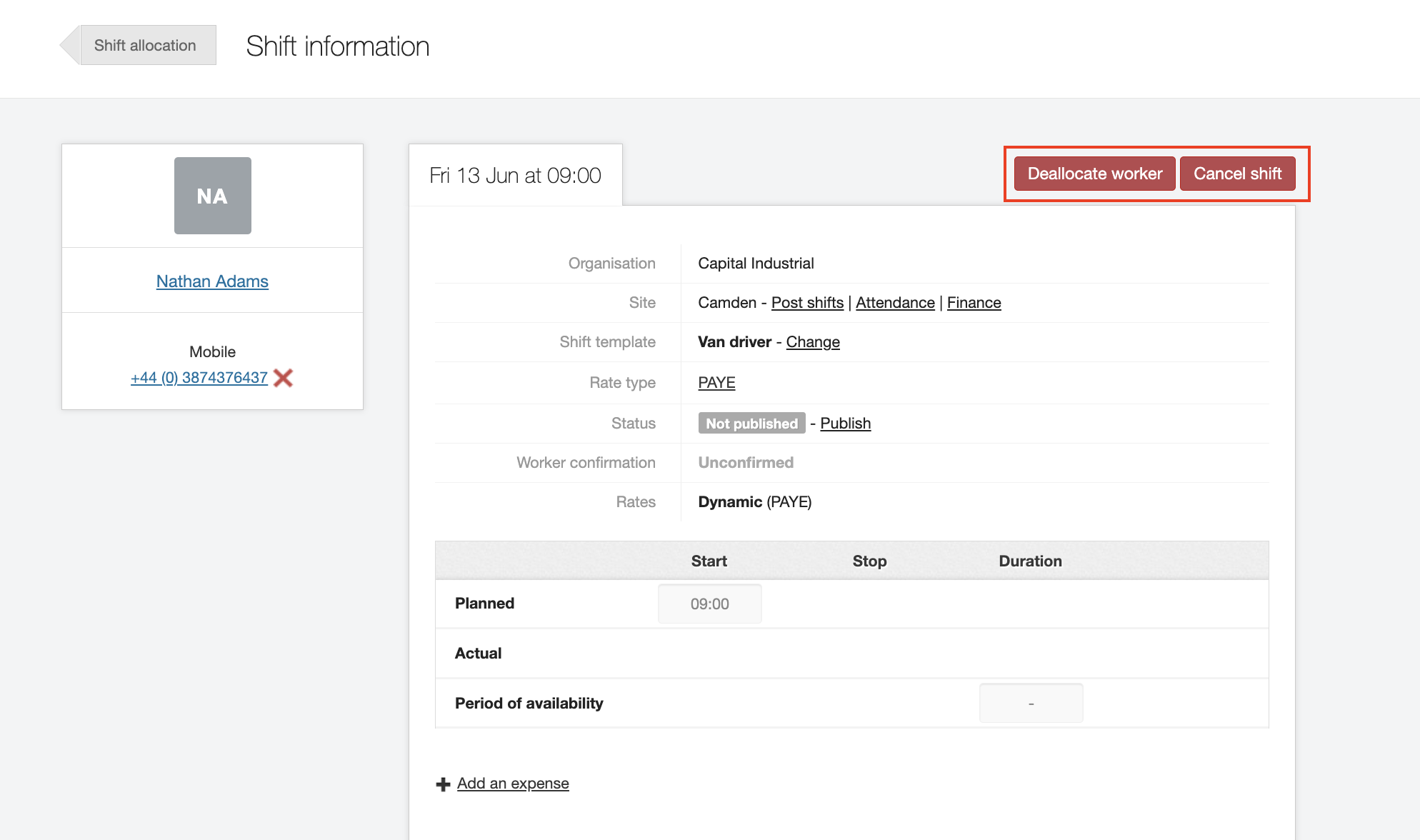Click the Planned start time field
Screen dimensions: 1420x840
[709, 604]
